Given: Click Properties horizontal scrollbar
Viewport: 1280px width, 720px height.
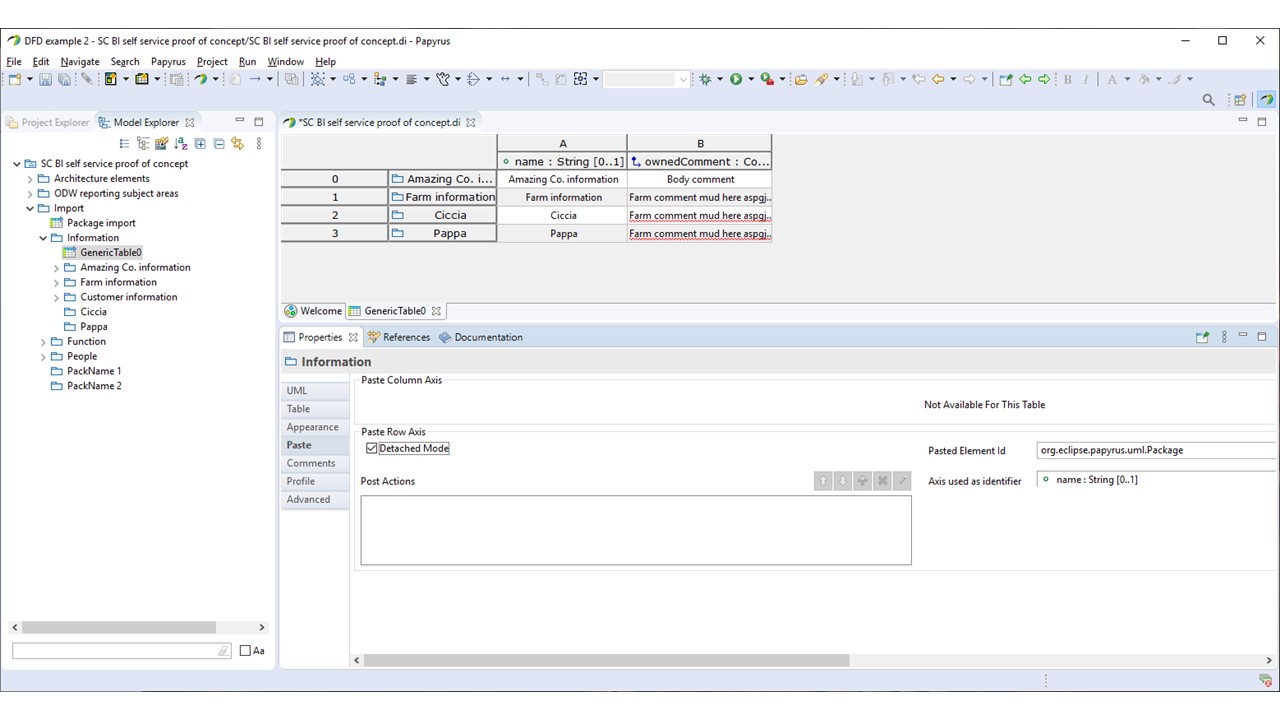Looking at the screenshot, I should click(606, 660).
